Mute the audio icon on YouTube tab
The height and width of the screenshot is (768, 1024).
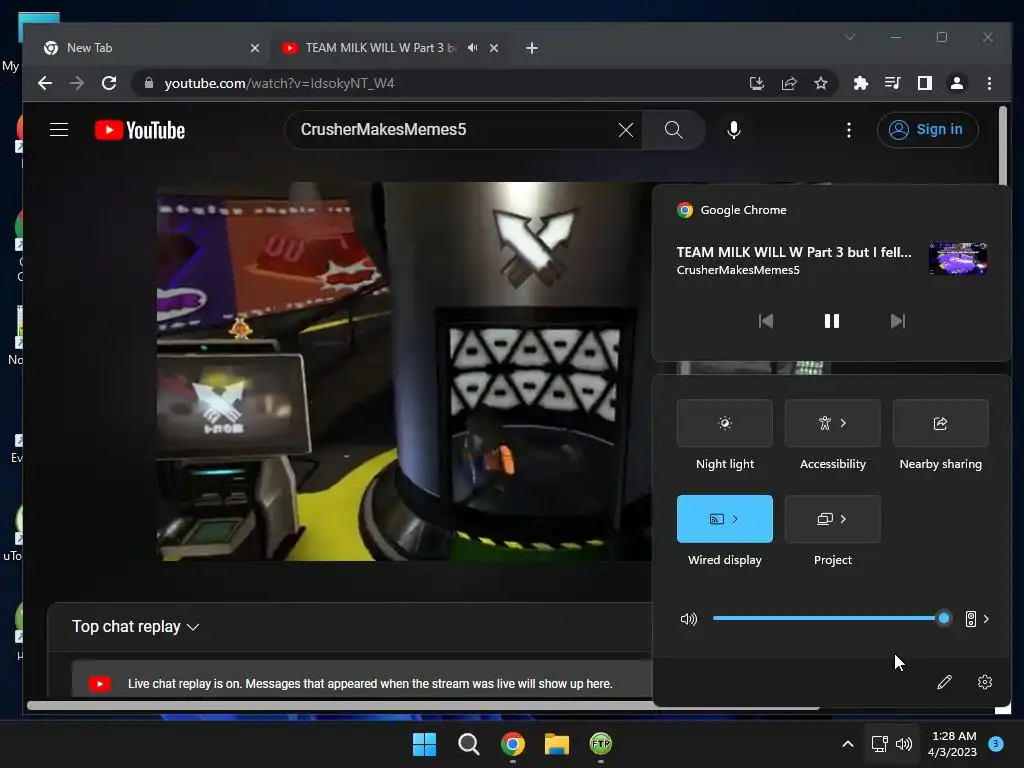473,48
